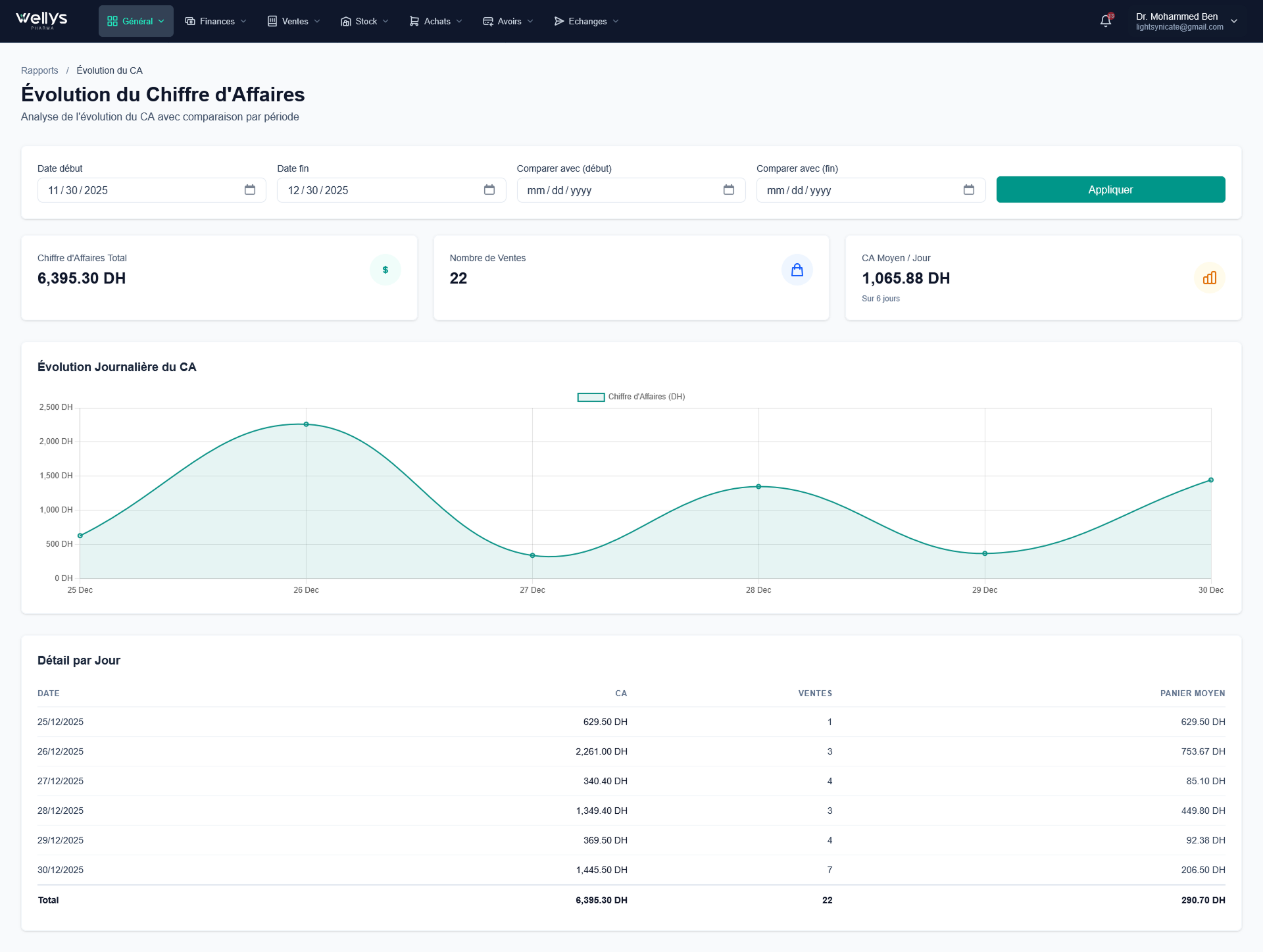Screen dimensions: 1263x952
Task: Expand the Finances dropdown menu
Action: 216,21
